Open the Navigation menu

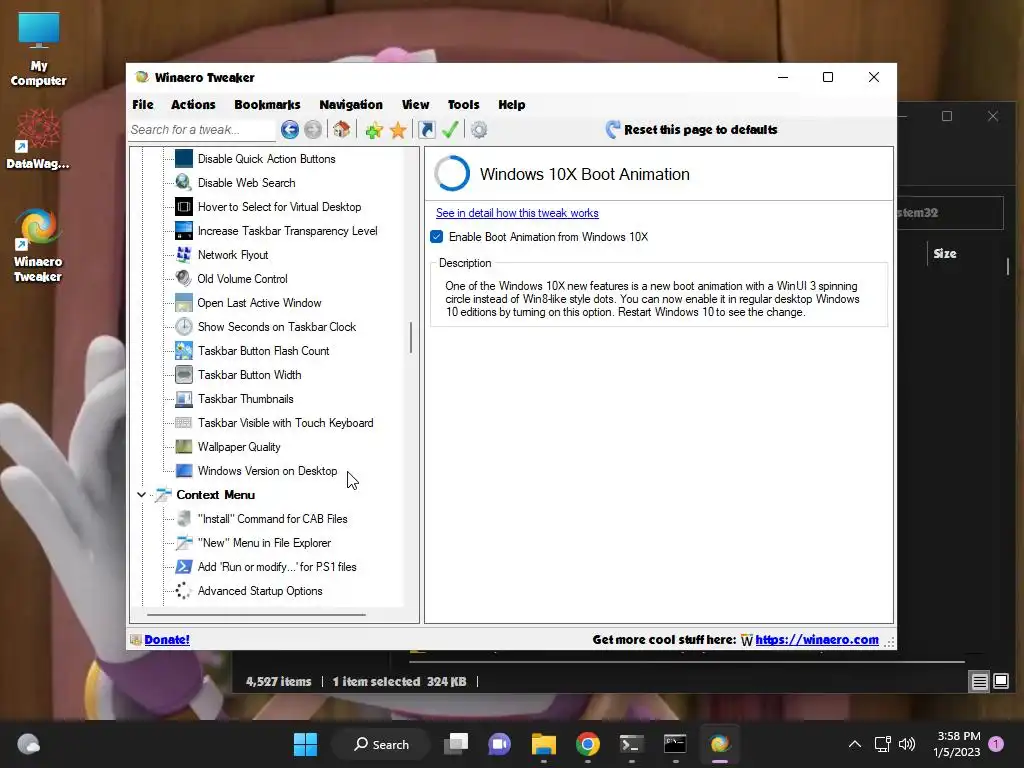[351, 104]
